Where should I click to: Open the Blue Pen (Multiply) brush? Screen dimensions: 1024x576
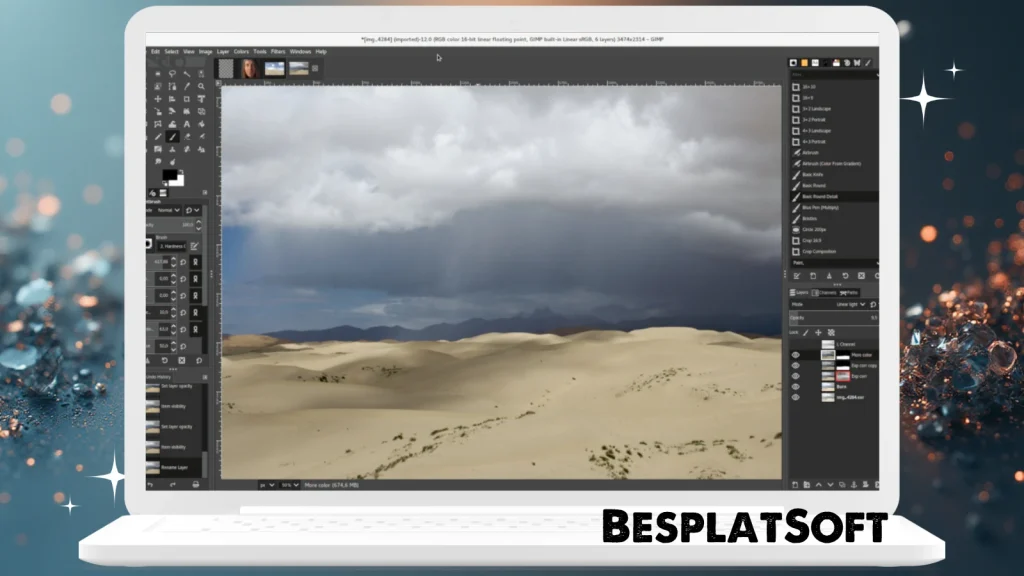pos(820,207)
